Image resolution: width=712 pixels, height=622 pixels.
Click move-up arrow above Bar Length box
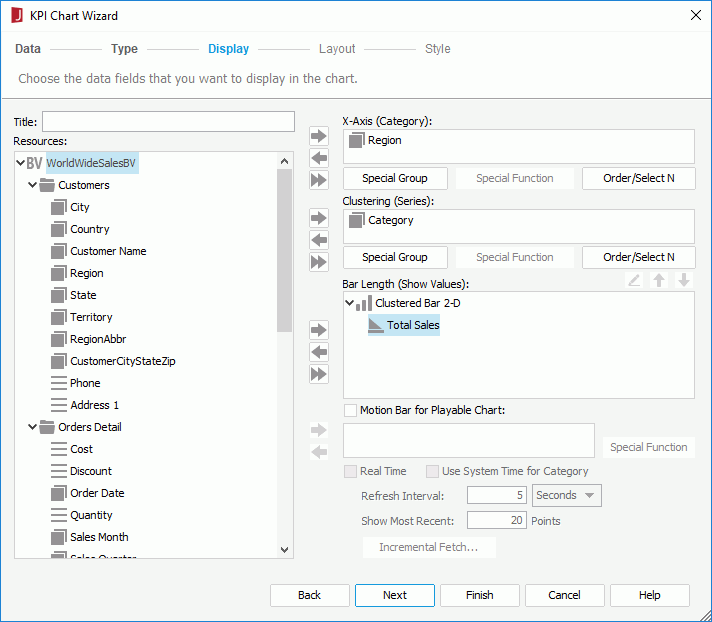click(659, 280)
